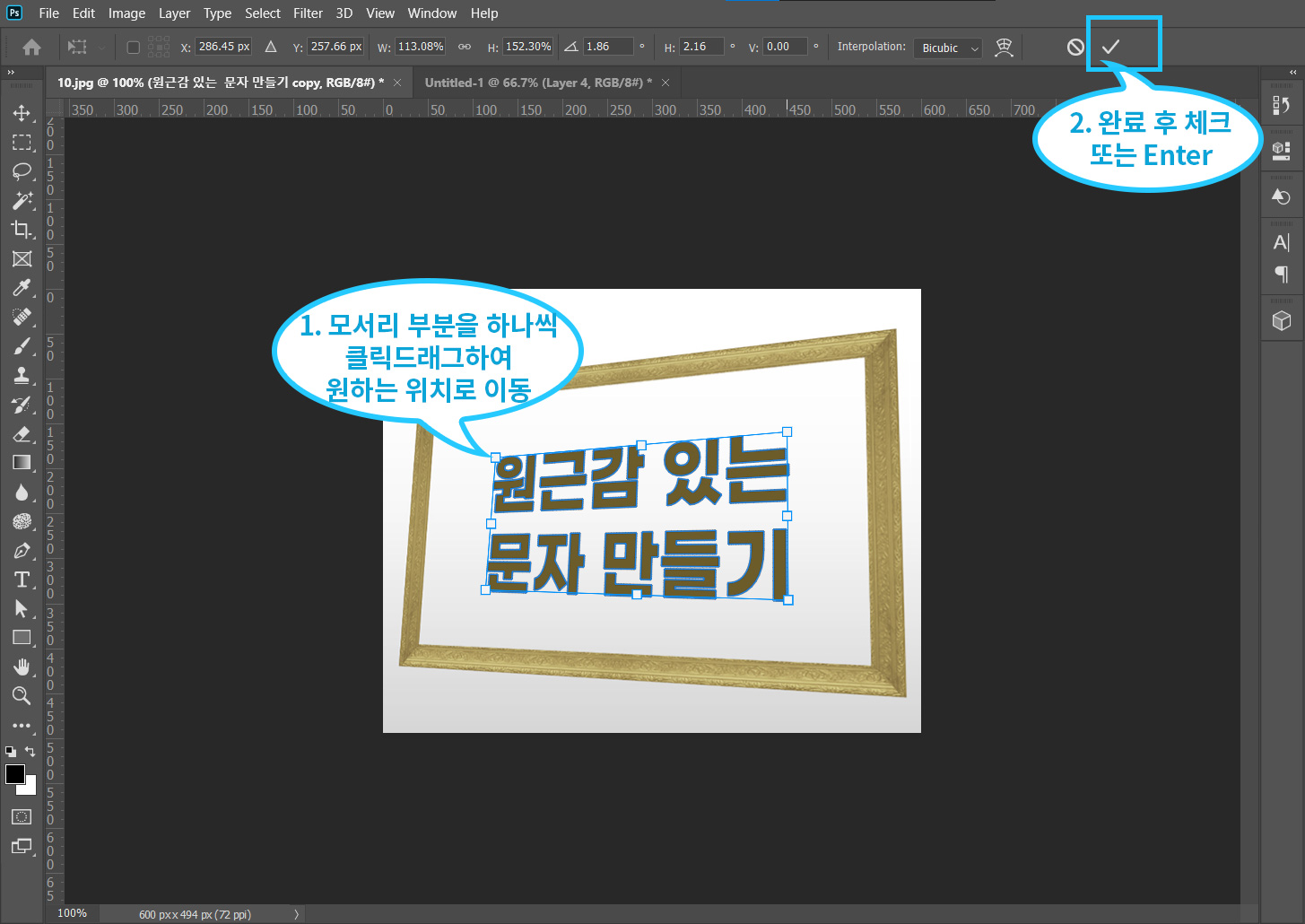Open the Edit Toolbar ellipsis menu
This screenshot has width=1305, height=924.
(x=22, y=725)
